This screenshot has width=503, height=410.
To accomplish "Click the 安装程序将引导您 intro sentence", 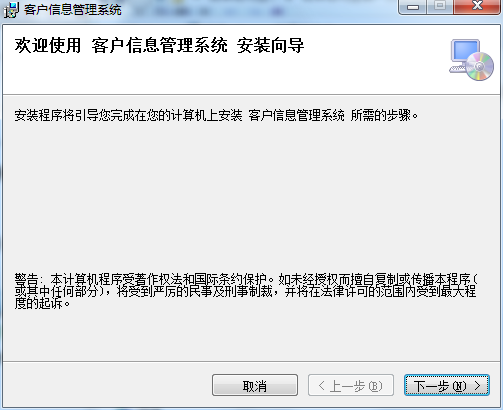I will [x=216, y=115].
